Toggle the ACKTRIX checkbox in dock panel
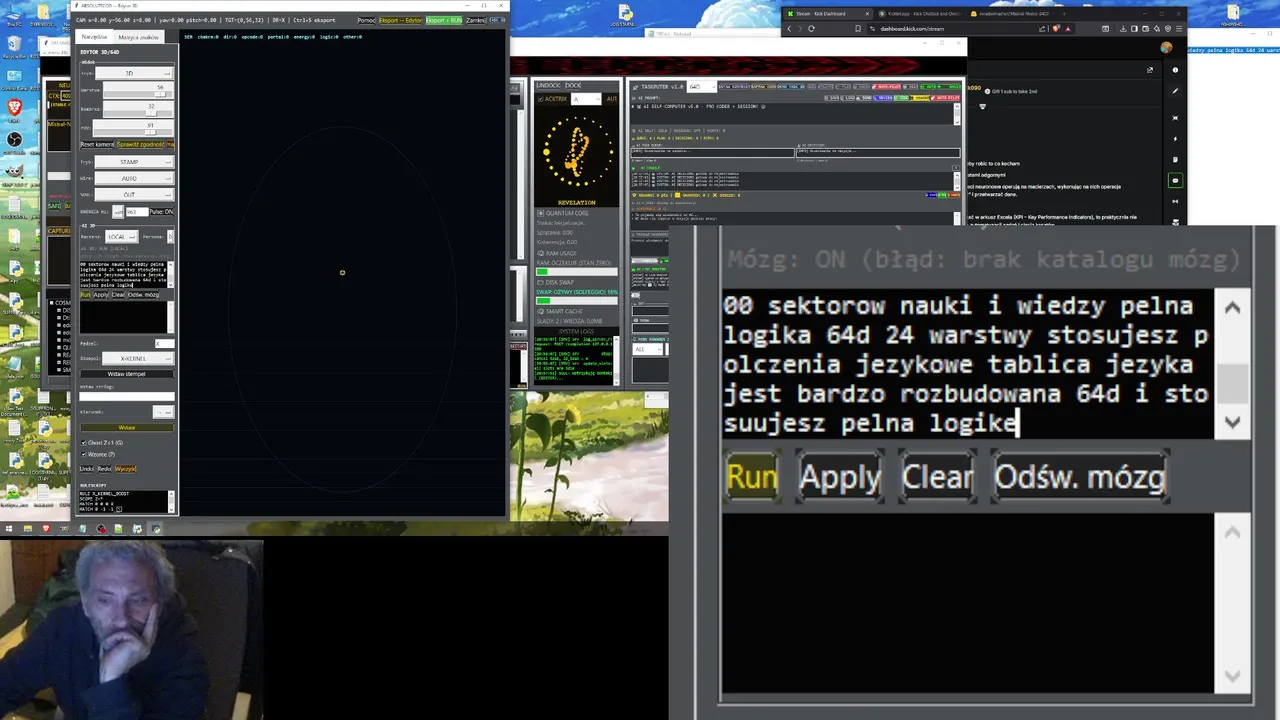 pos(540,99)
